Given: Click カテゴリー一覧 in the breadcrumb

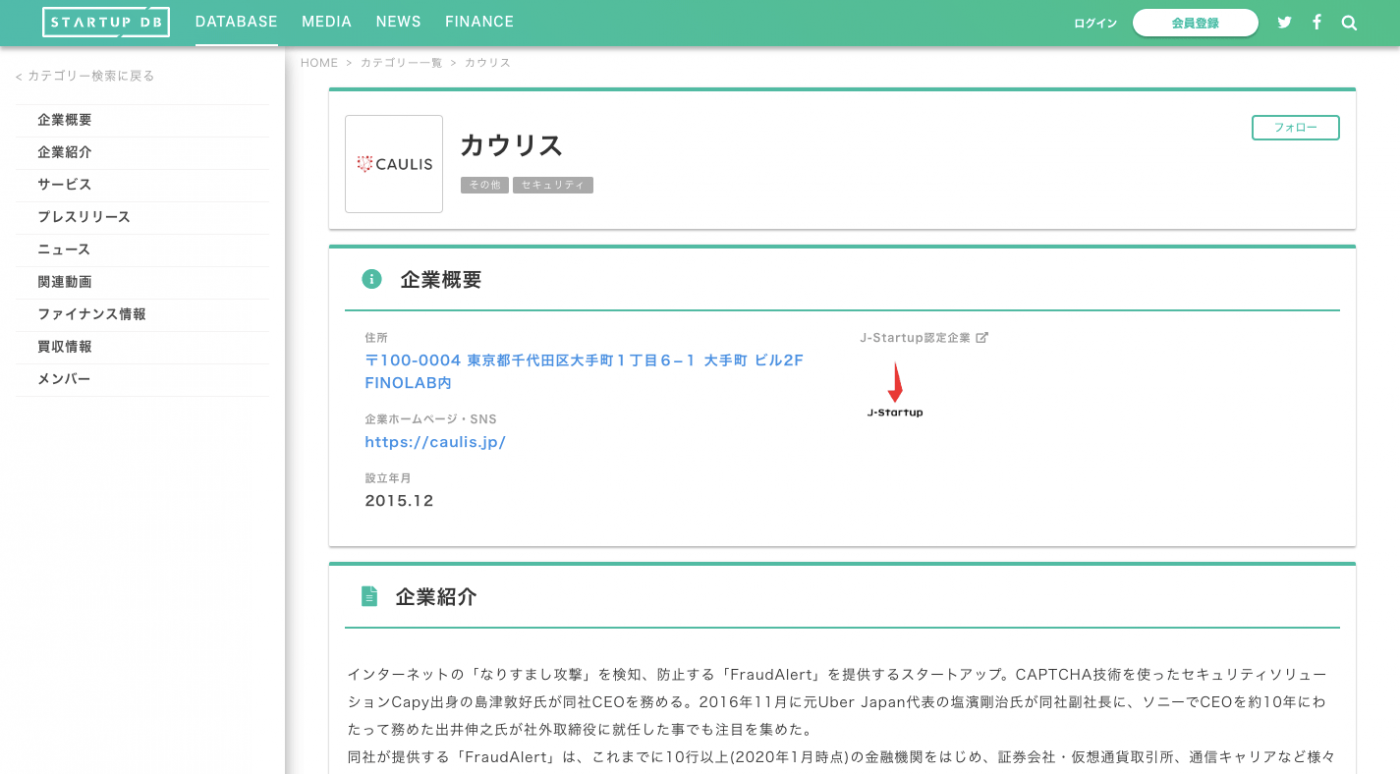Looking at the screenshot, I should click(401, 63).
